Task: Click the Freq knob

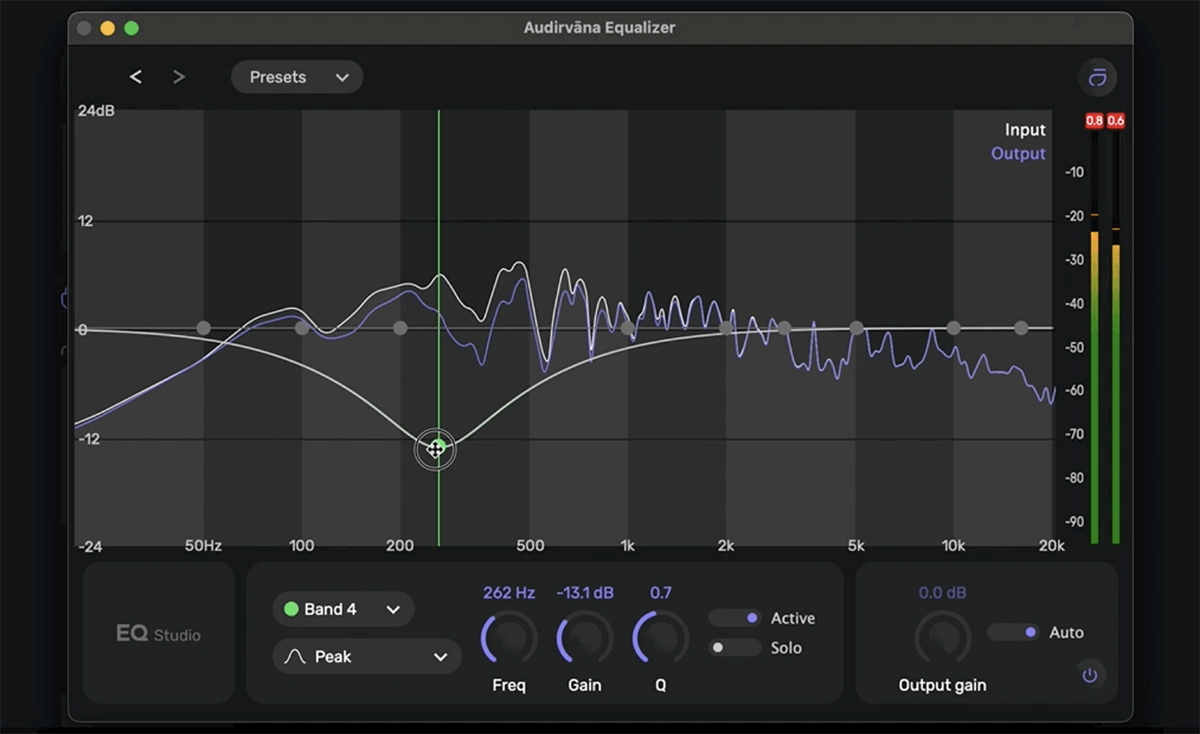Action: click(509, 638)
